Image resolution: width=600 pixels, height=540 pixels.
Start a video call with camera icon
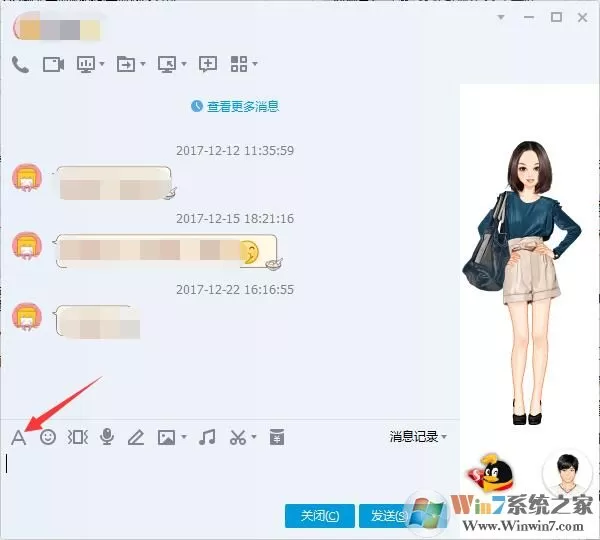click(x=53, y=64)
